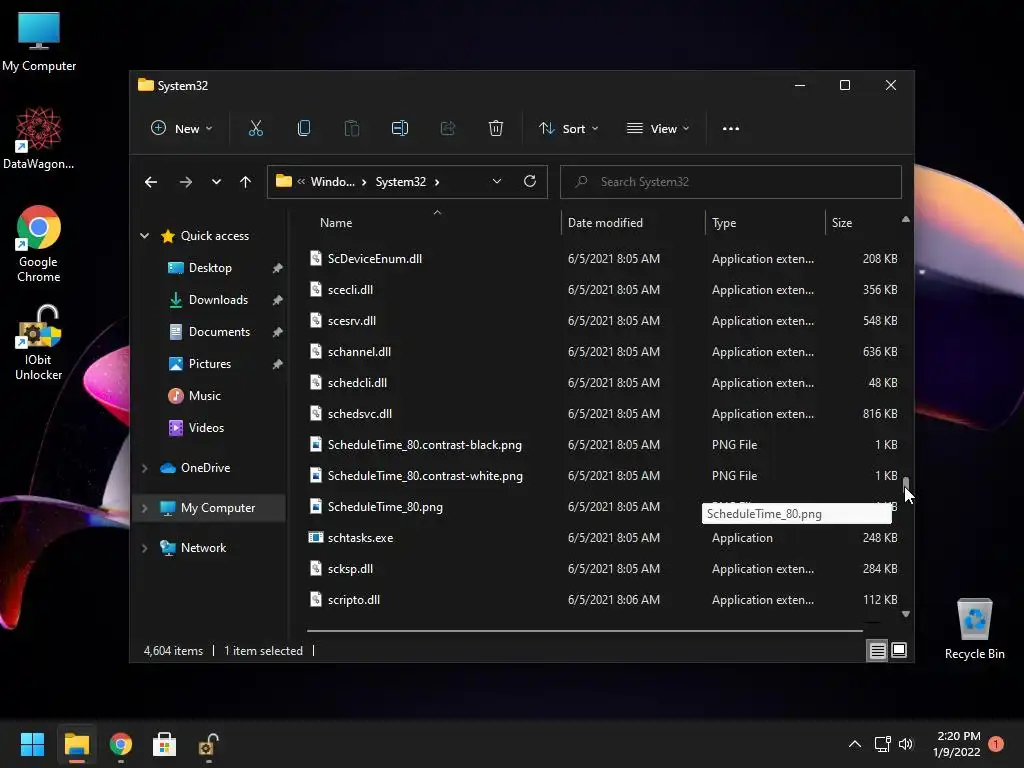Open IObit Unlocker from taskbar
1024x768 pixels.
point(208,744)
